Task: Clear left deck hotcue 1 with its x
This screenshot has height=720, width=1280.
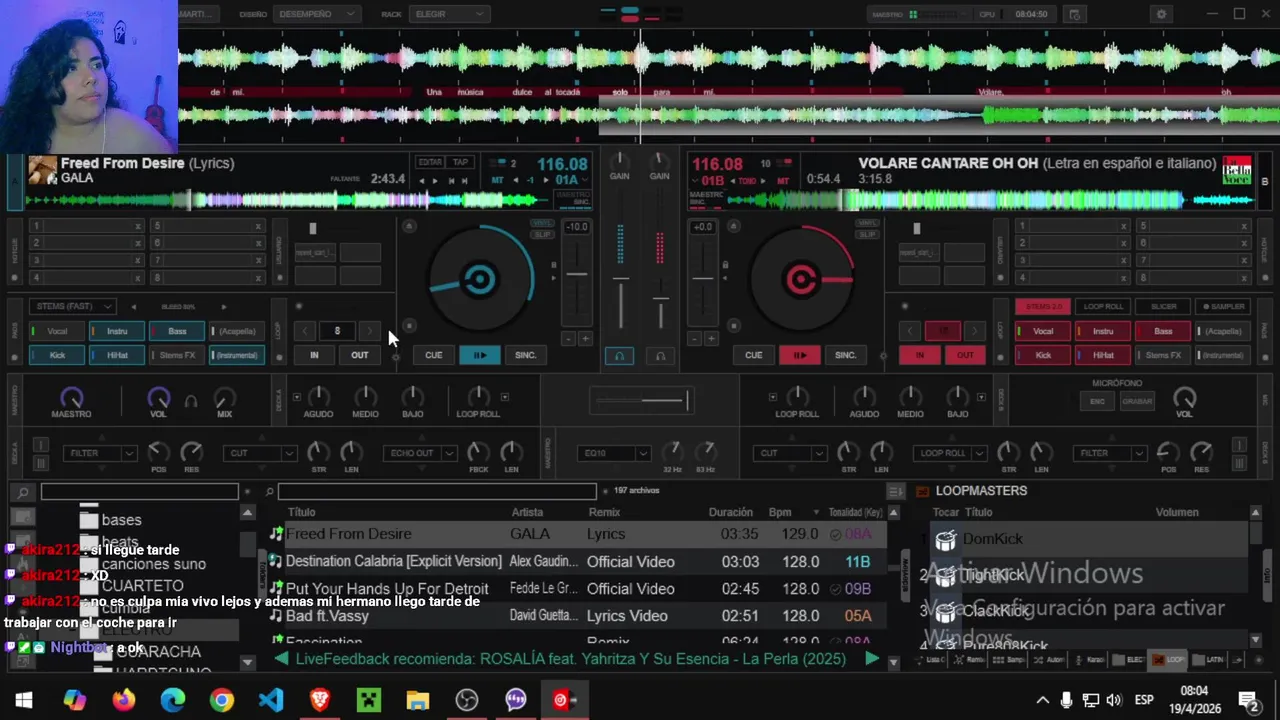Action: coord(138,227)
